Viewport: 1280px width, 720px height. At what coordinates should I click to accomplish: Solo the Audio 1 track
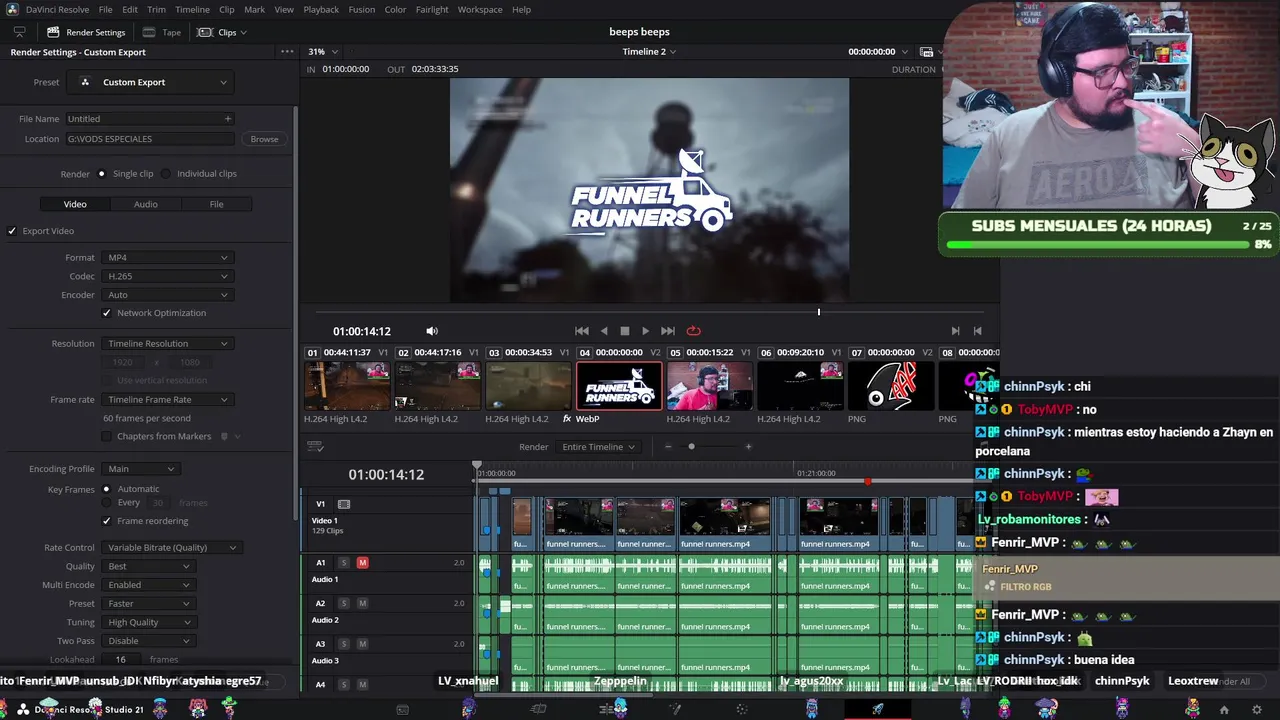pyautogui.click(x=344, y=563)
